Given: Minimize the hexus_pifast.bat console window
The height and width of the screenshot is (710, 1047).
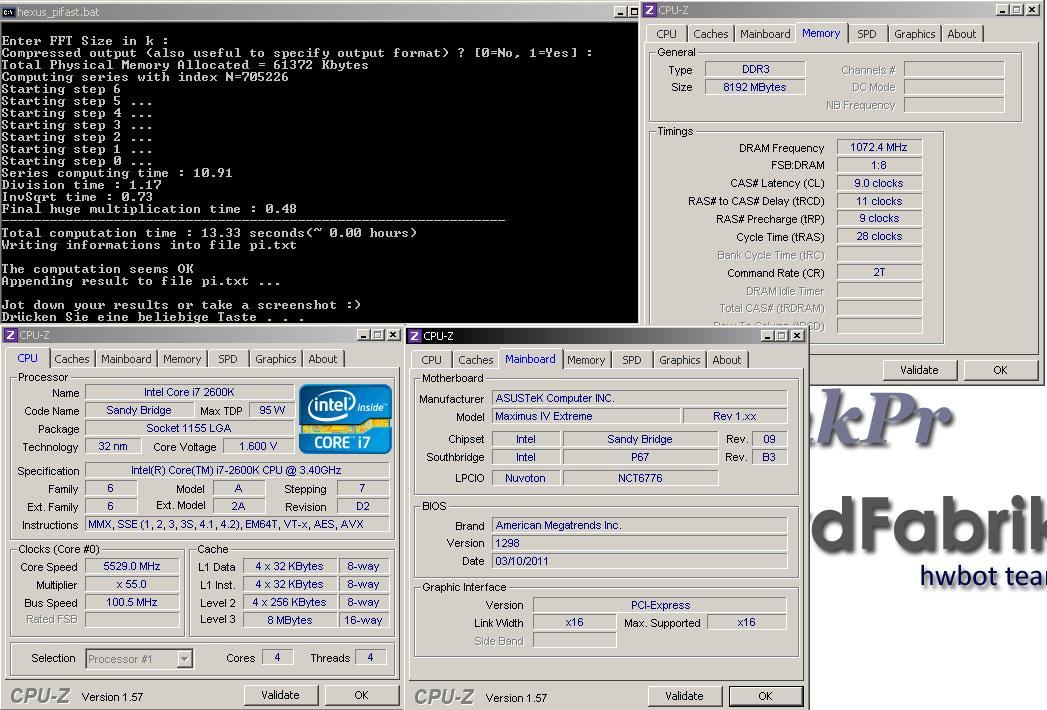Looking at the screenshot, I should [x=621, y=11].
